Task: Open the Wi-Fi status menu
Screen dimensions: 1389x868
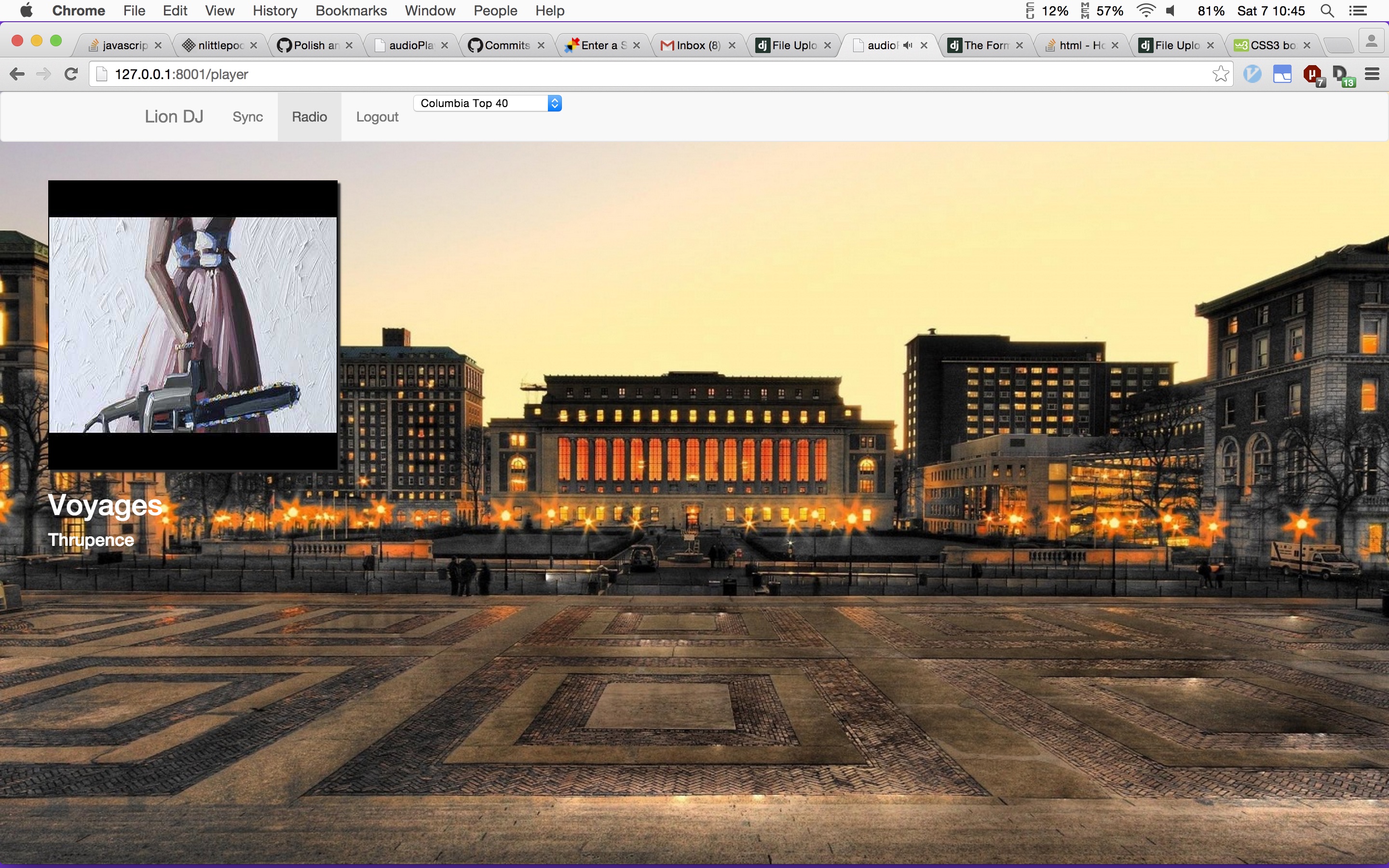Action: coord(1145,11)
